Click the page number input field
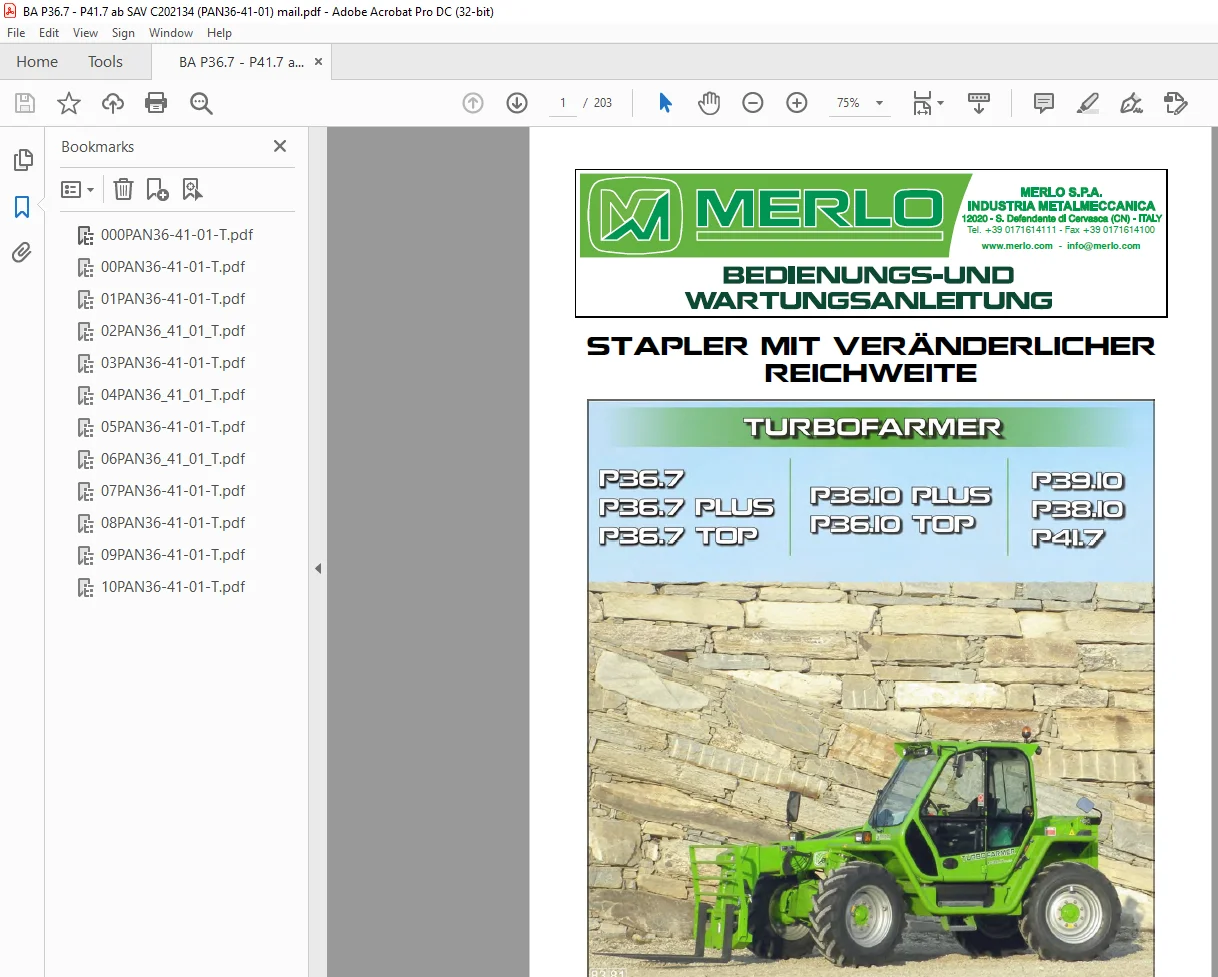1218x977 pixels. (x=562, y=103)
